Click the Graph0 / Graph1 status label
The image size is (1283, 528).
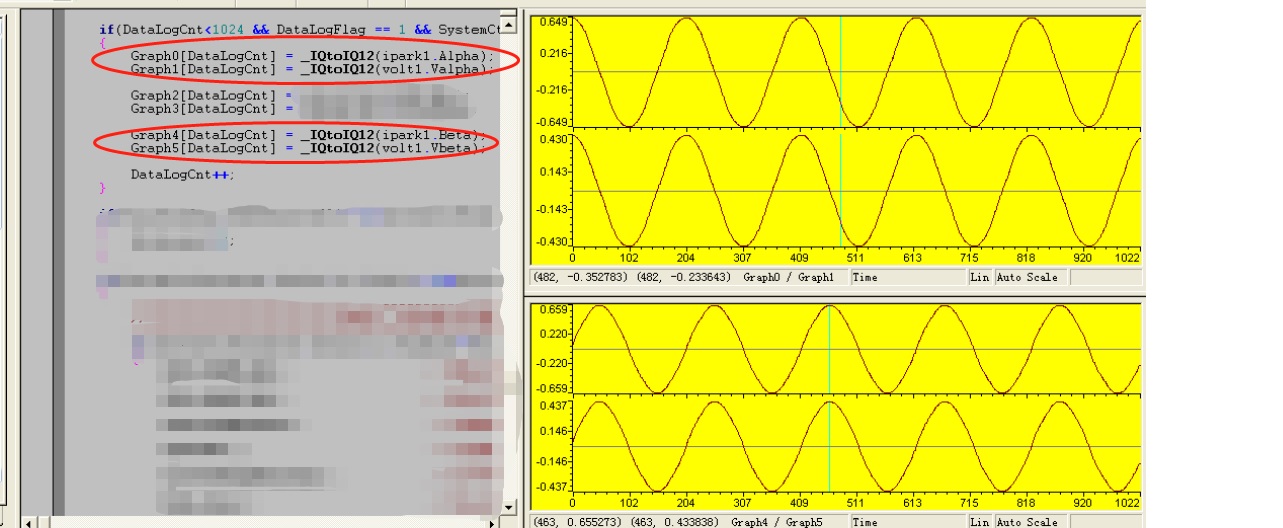pos(789,277)
